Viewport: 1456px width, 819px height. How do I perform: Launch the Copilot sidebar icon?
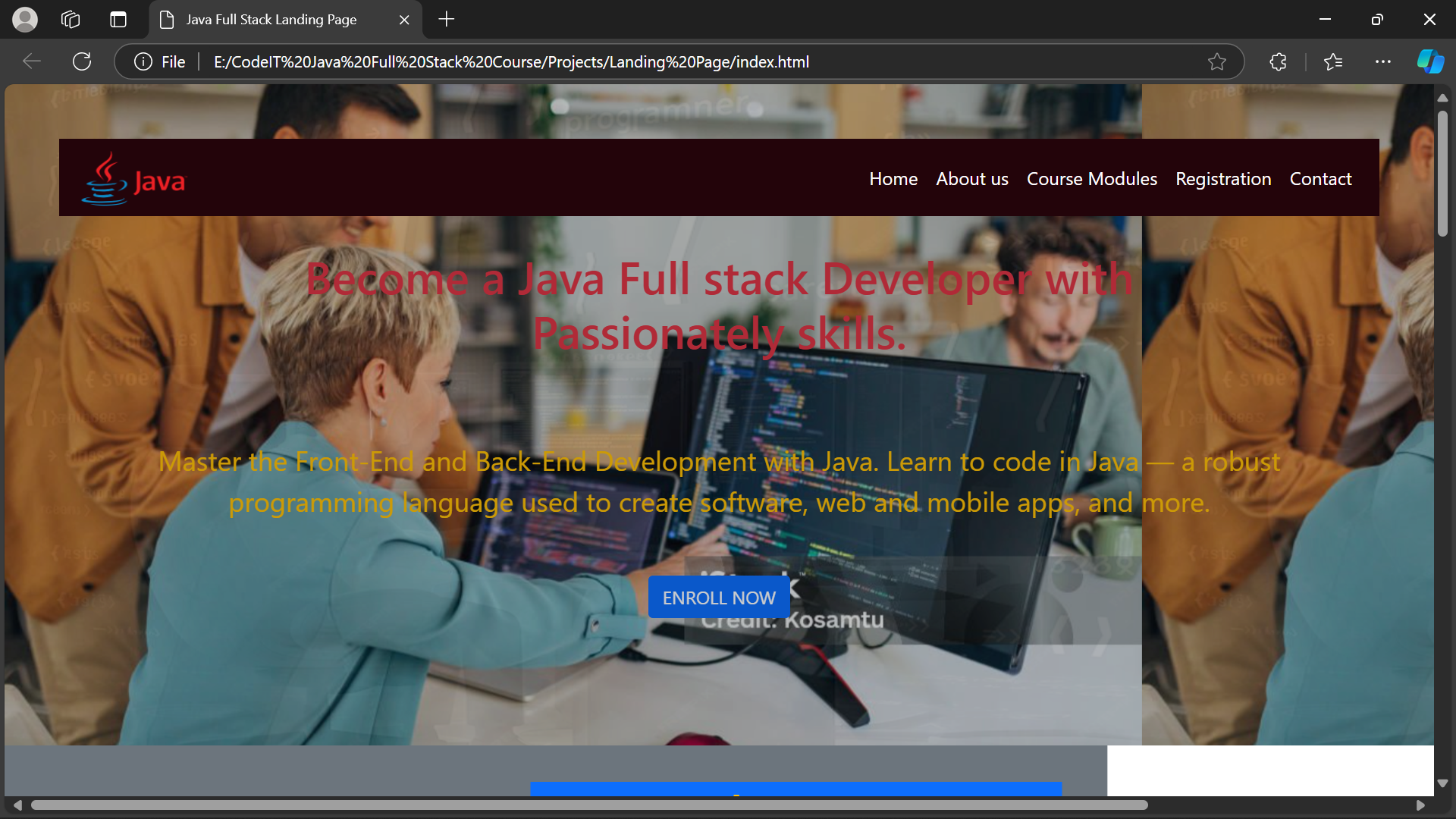click(x=1430, y=61)
